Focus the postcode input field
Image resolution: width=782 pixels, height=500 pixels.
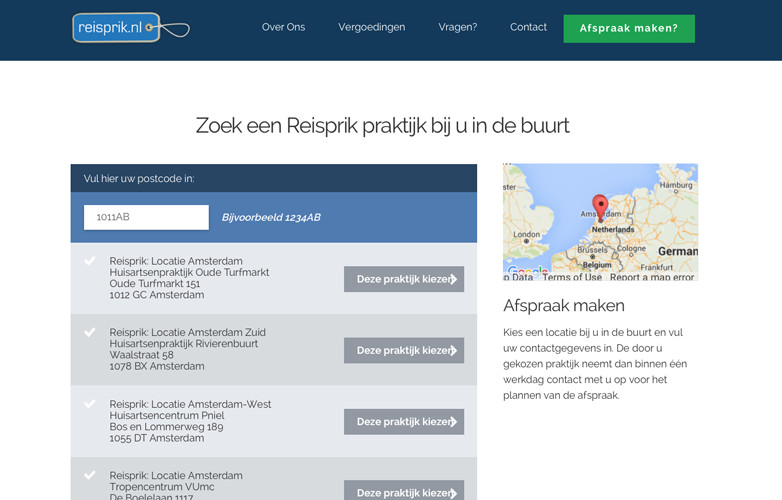tap(146, 217)
